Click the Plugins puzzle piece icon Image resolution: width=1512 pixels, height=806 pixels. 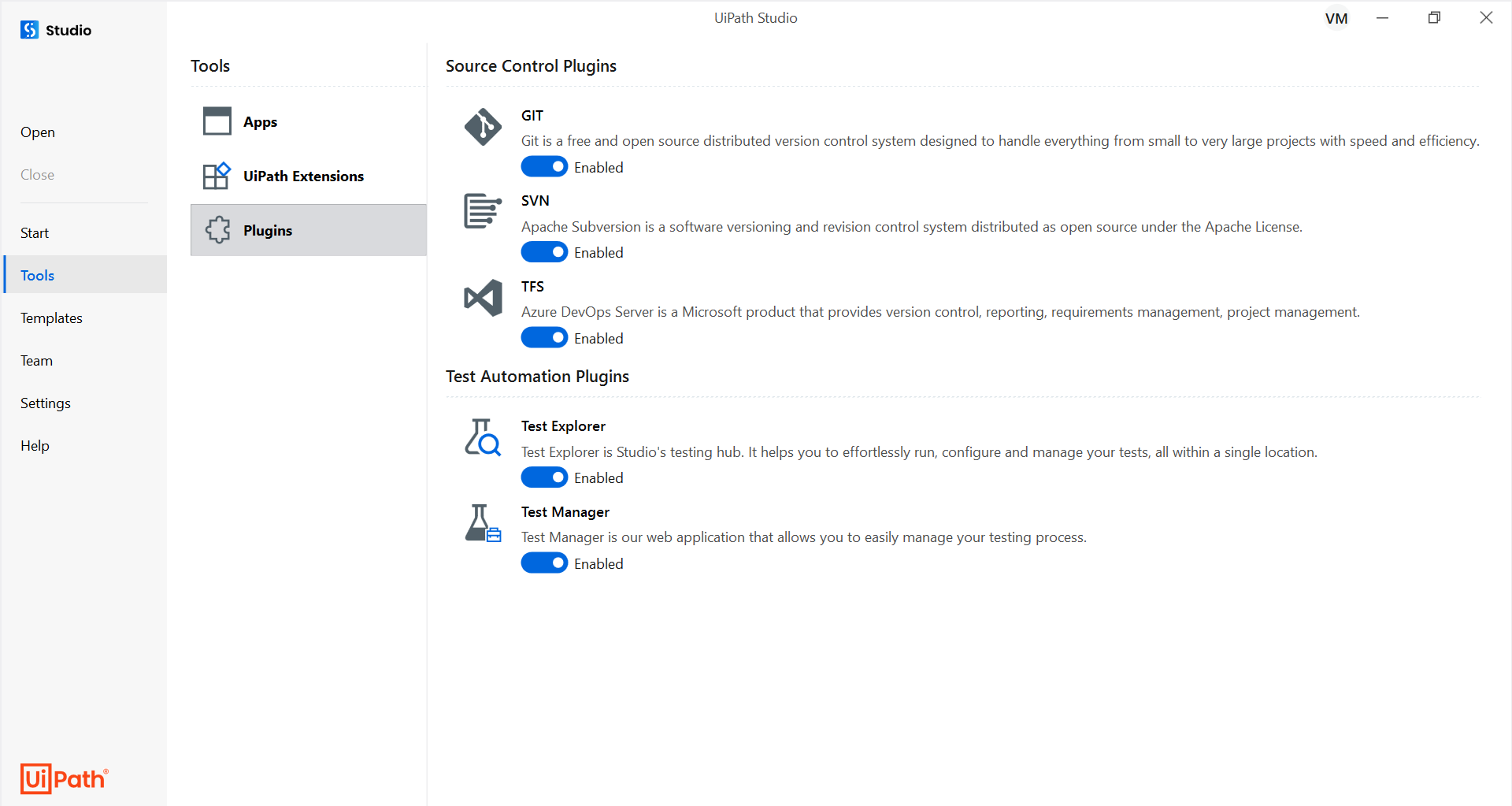[x=217, y=230]
